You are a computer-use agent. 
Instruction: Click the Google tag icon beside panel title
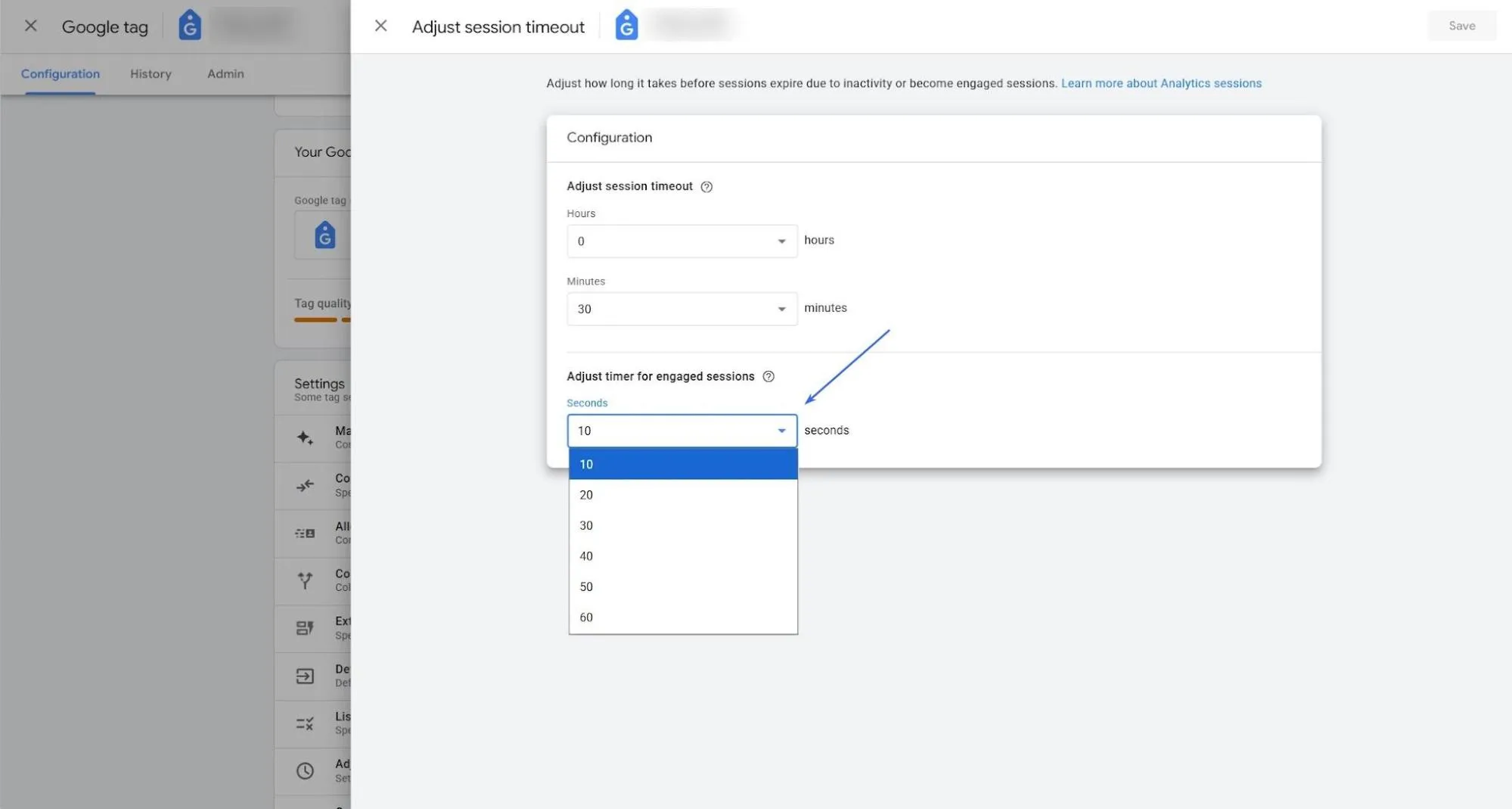pyautogui.click(x=626, y=25)
